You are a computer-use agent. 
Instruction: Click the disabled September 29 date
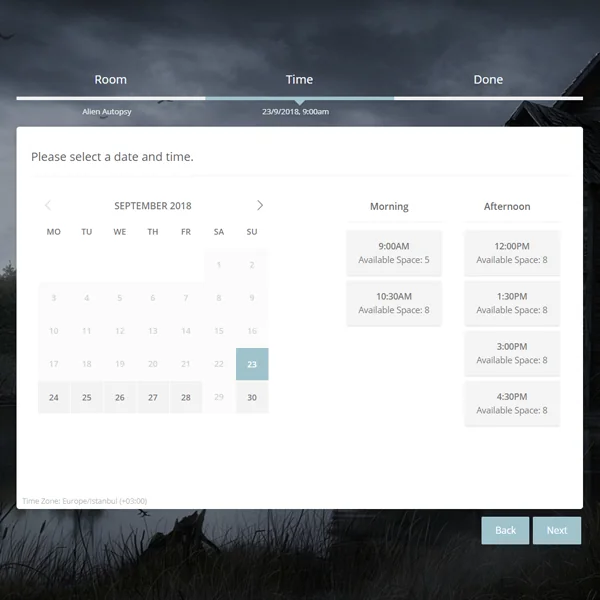click(219, 397)
